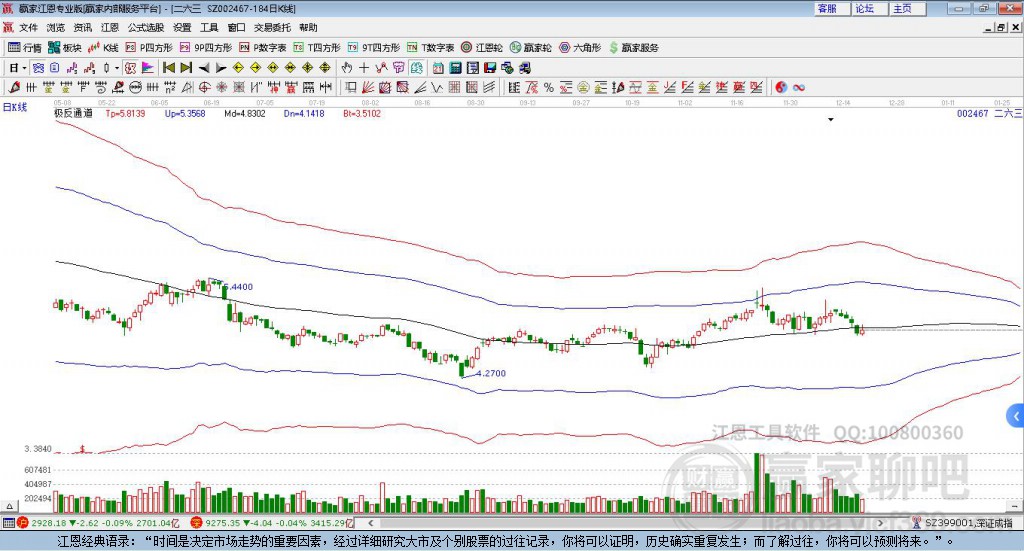Select the hand pan tool
Screen dimensions: 1024x551
tap(347, 68)
